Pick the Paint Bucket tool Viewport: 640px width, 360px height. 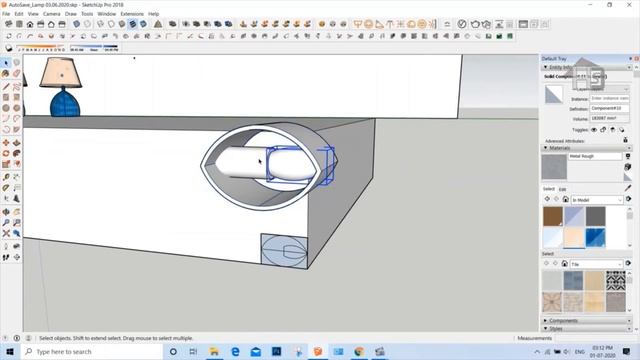coord(6,73)
